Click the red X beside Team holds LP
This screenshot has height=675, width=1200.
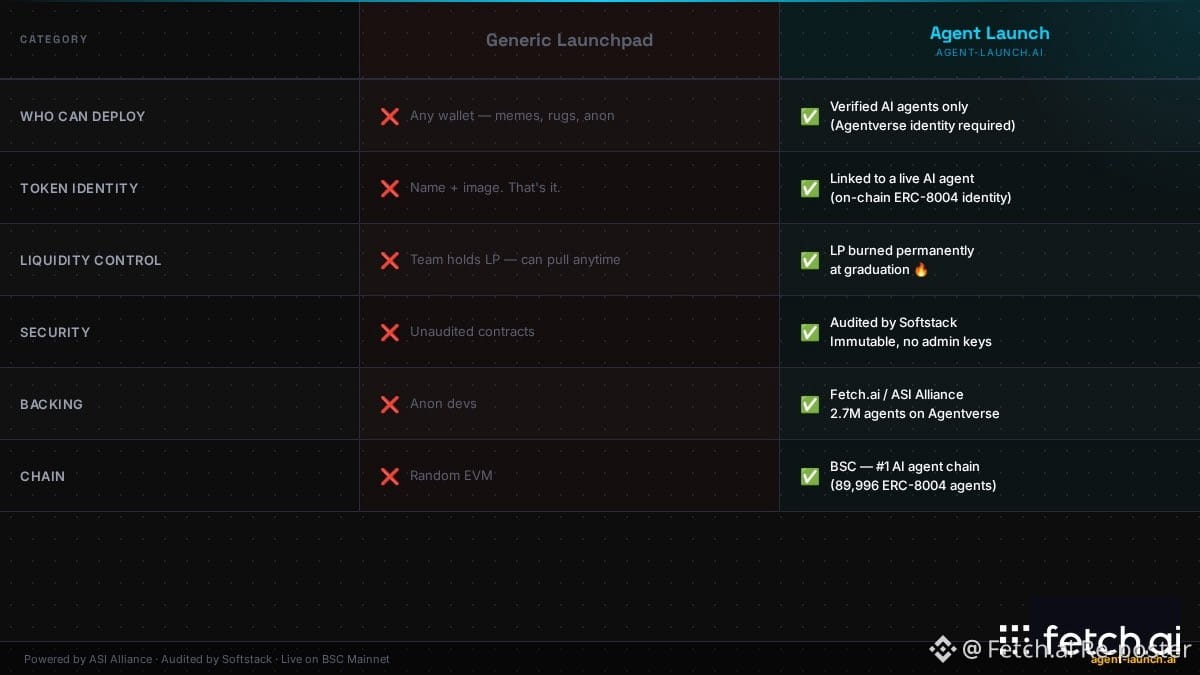pyautogui.click(x=390, y=260)
